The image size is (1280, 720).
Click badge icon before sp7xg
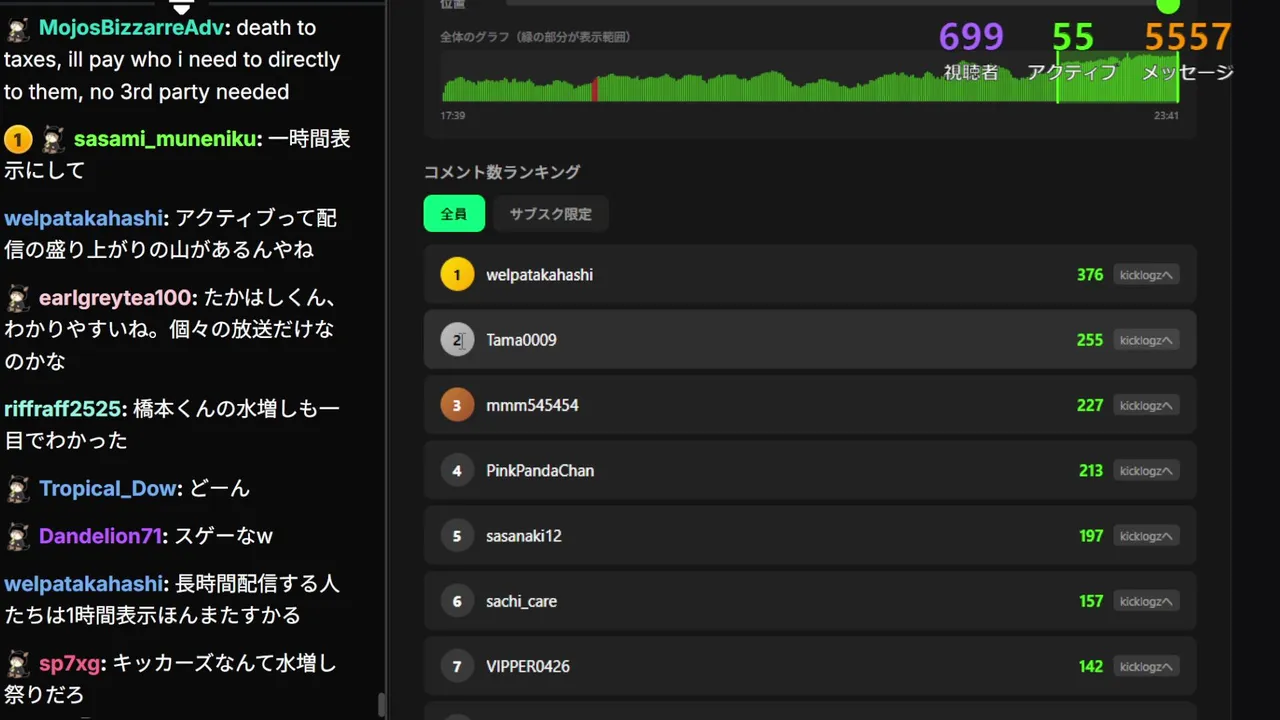pyautogui.click(x=18, y=663)
